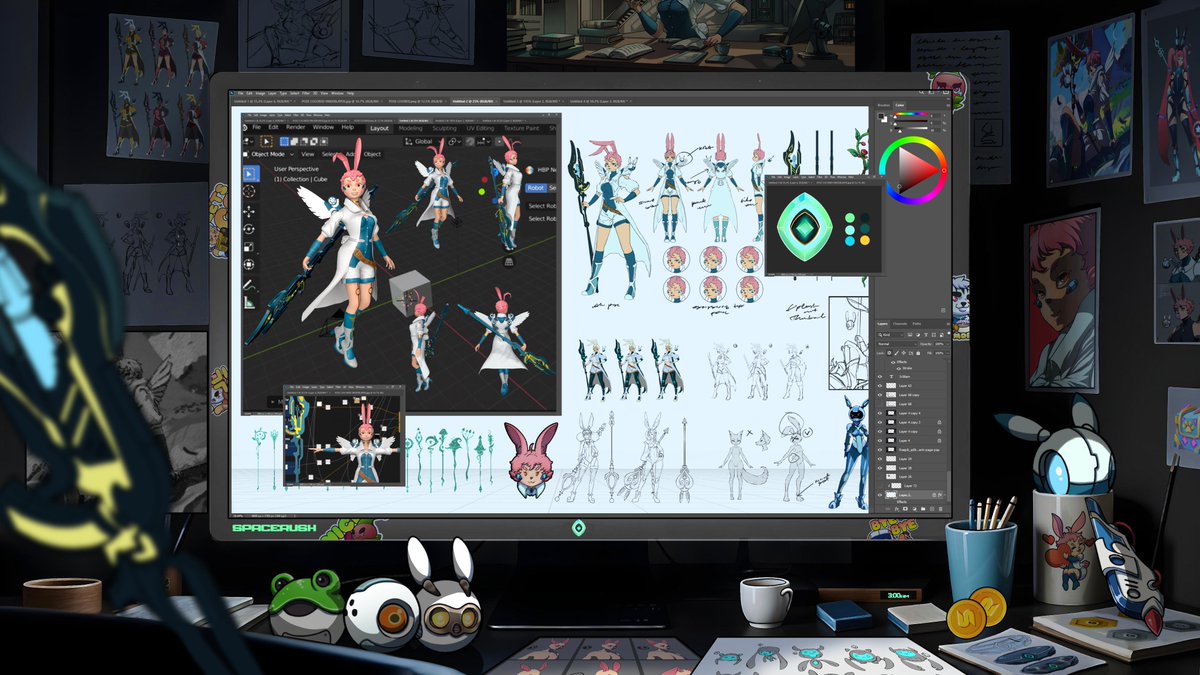This screenshot has height=675, width=1200.
Task: Switch to the Channels tab
Action: [x=900, y=324]
